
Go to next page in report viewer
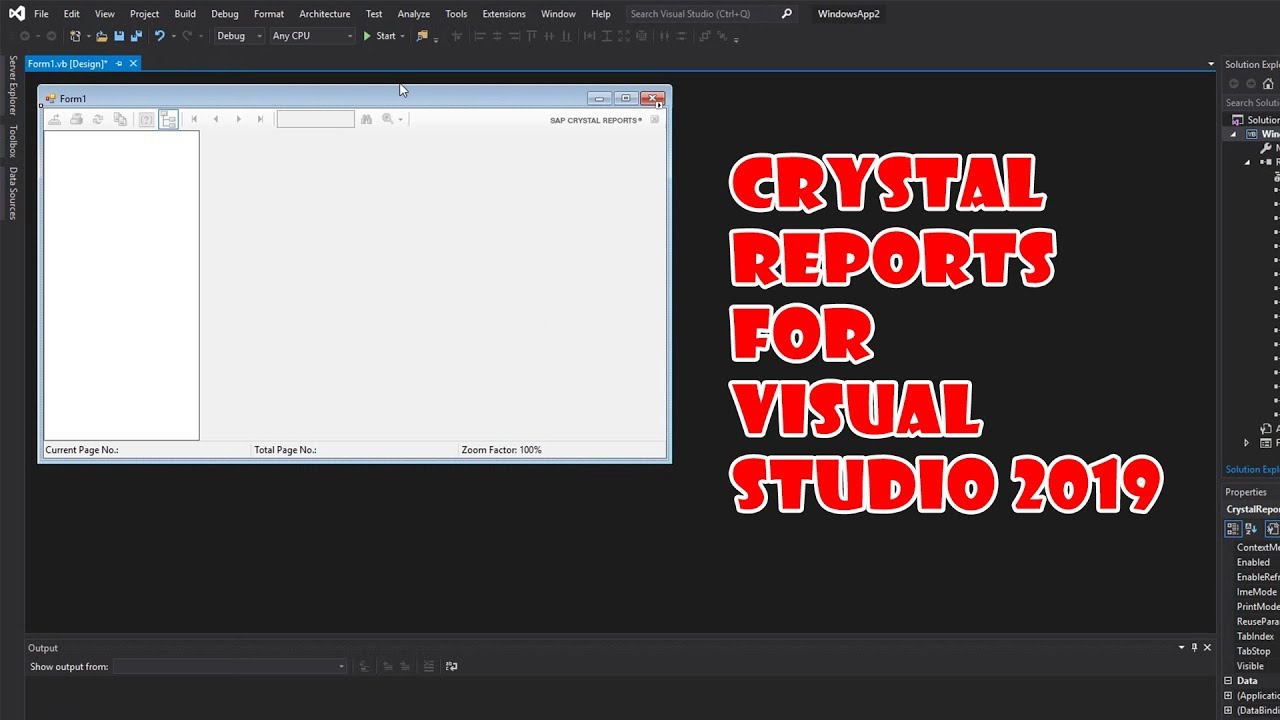tap(238, 119)
